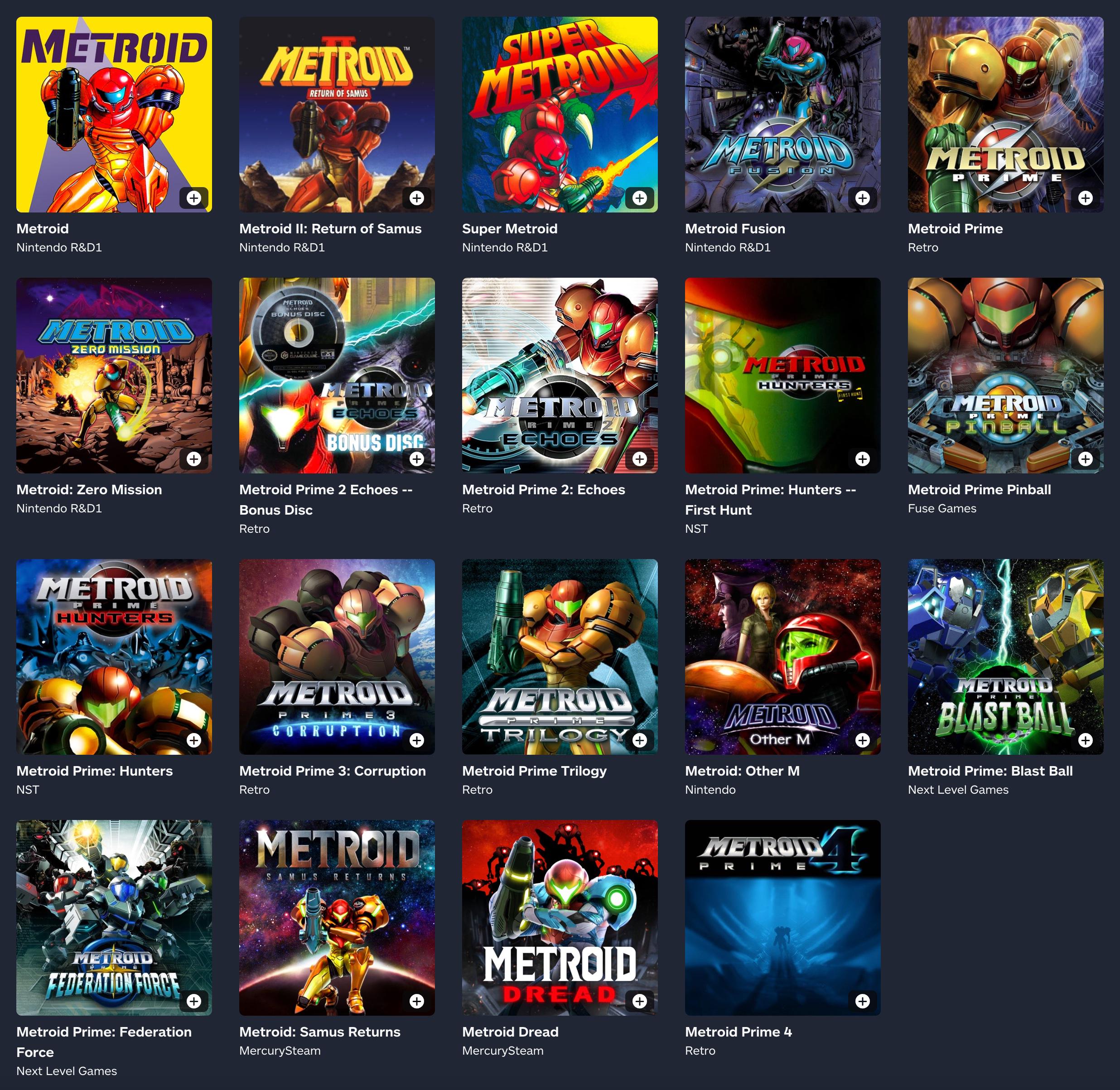The width and height of the screenshot is (1120, 1090).
Task: Click 'MercurySteam' under Metroid Dread
Action: click(503, 1051)
